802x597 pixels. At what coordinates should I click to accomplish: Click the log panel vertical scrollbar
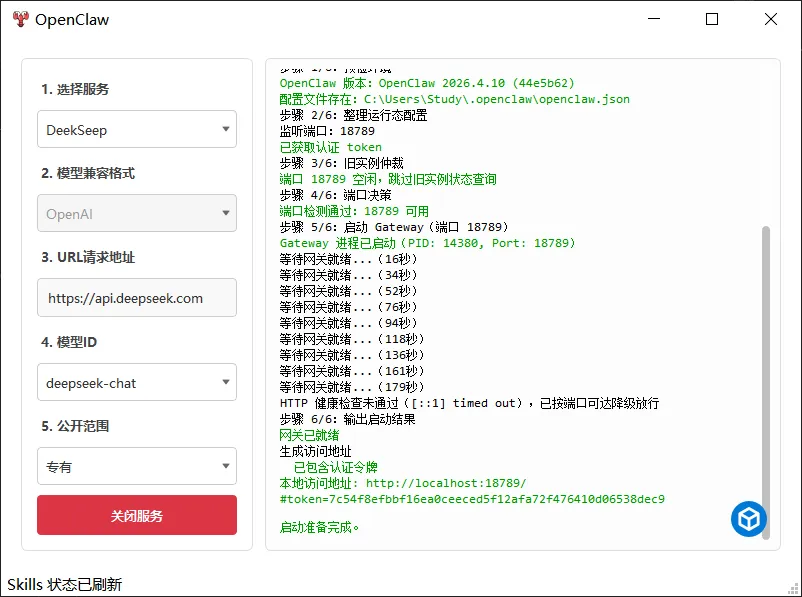click(766, 383)
